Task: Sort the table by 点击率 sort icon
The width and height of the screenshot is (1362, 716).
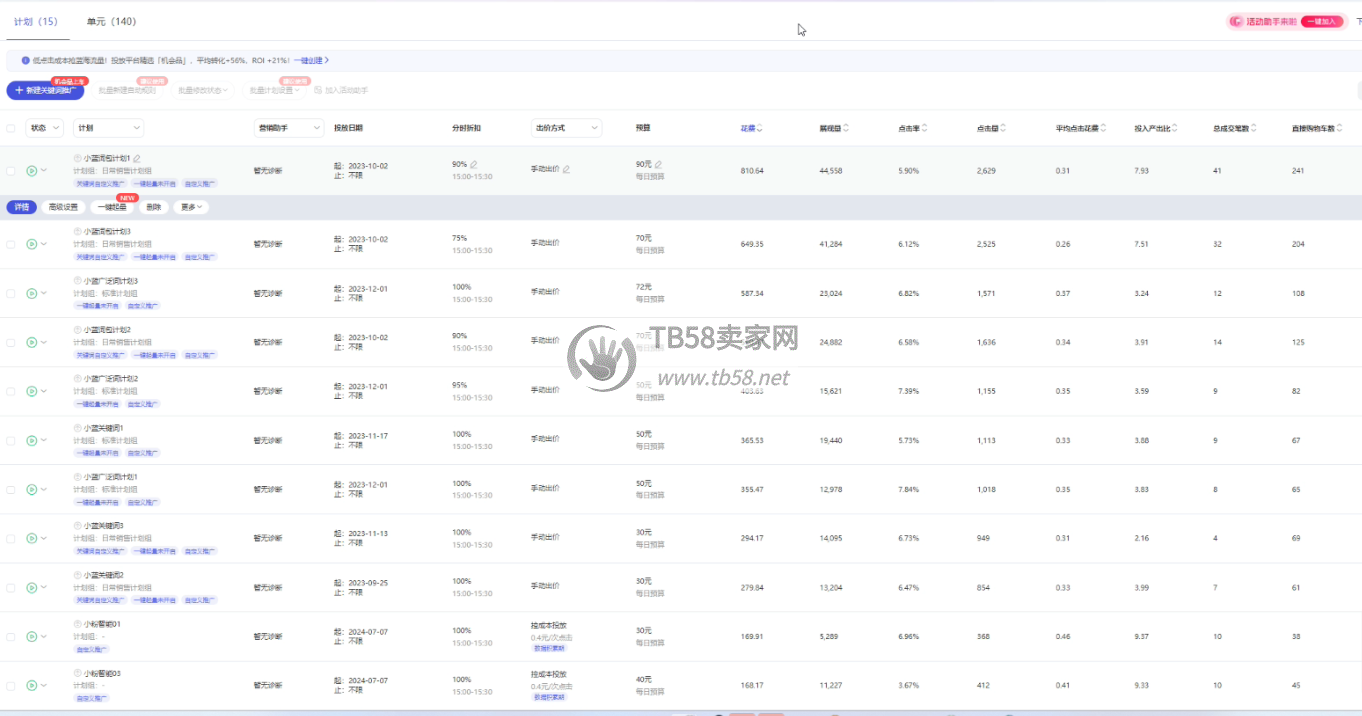Action: [x=925, y=128]
